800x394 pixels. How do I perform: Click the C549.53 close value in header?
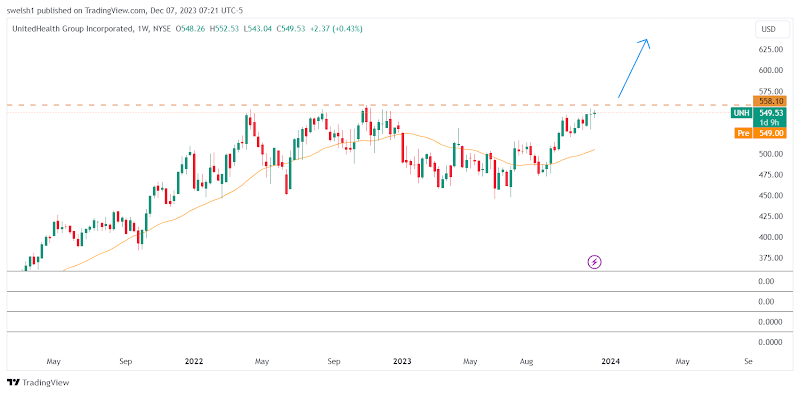pyautogui.click(x=291, y=29)
